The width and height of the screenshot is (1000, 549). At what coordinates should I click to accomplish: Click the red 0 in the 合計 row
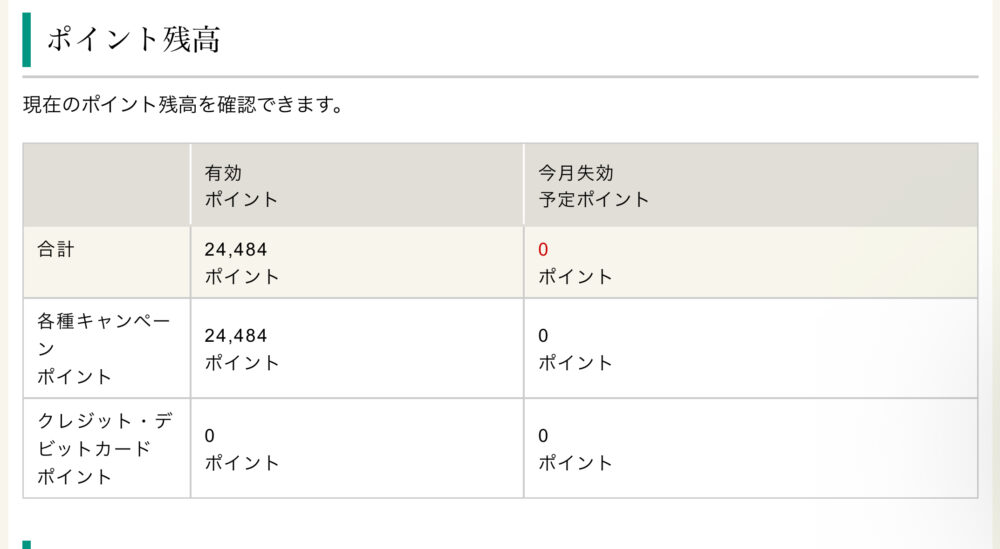coord(543,250)
